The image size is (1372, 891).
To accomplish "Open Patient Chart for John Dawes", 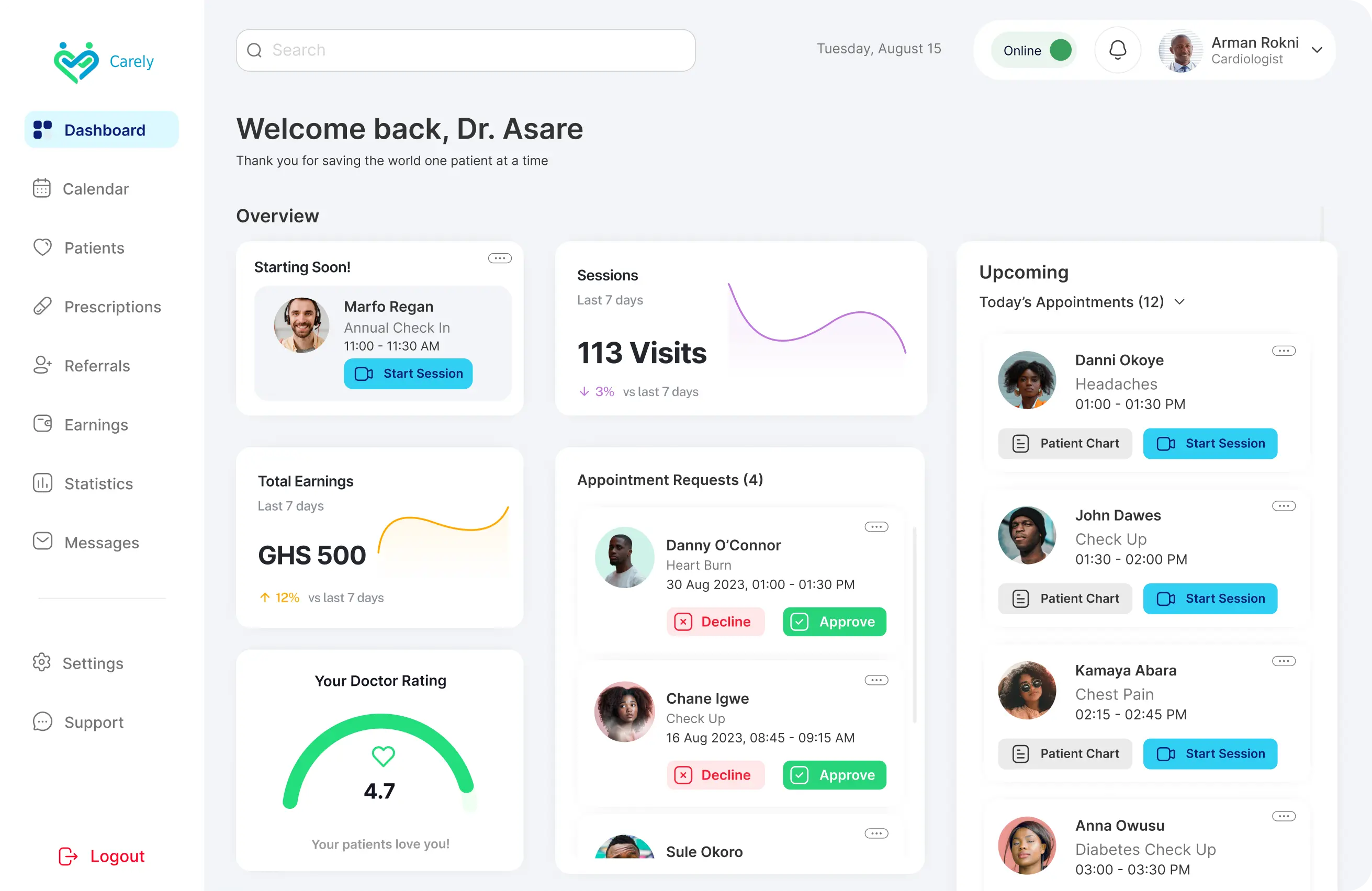I will pos(1065,598).
